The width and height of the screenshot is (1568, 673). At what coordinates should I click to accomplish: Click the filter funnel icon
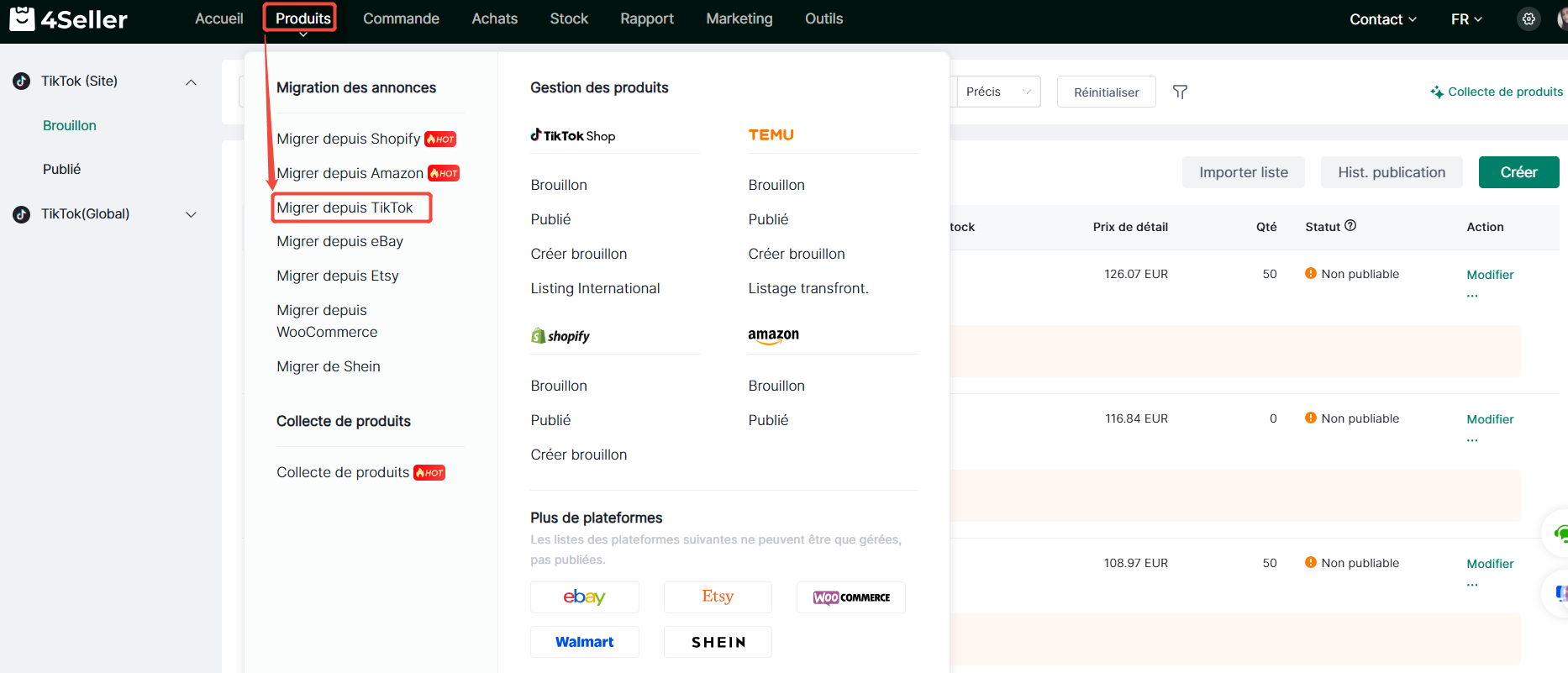1180,92
